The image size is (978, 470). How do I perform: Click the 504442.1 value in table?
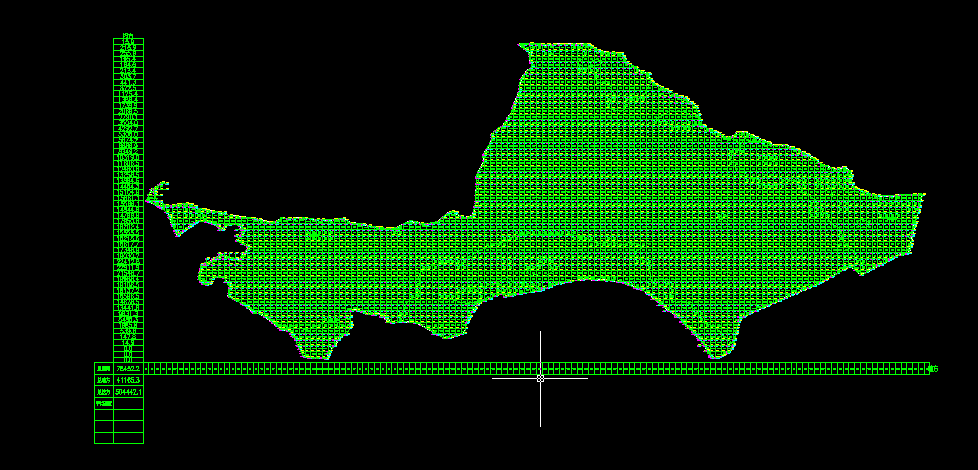[x=128, y=393]
